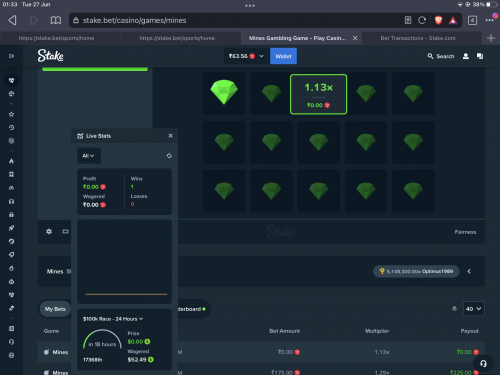Open the Wallet button
Image resolution: width=500 pixels, height=375 pixels.
[x=283, y=56]
